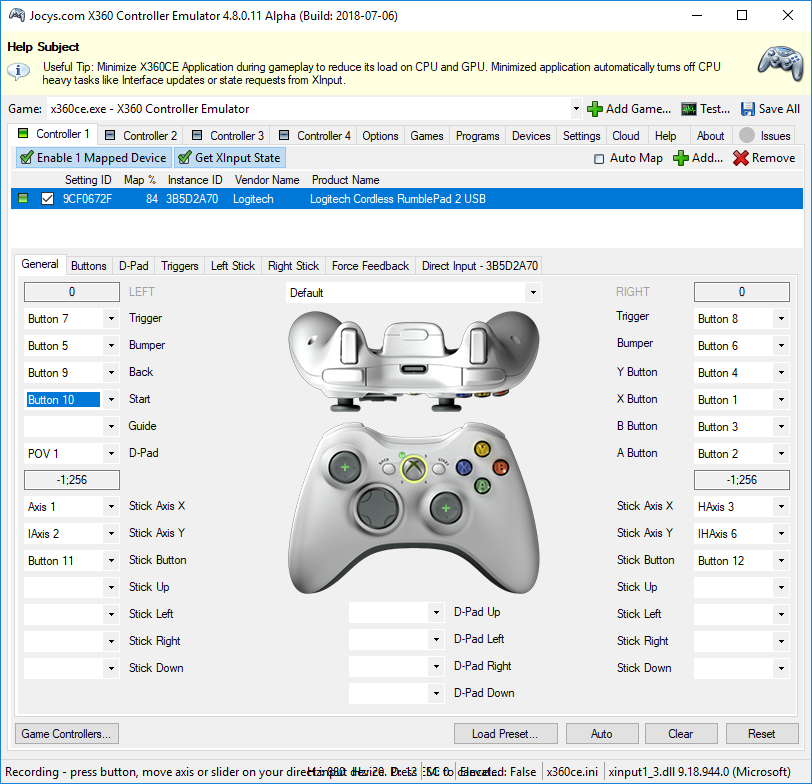Click the Controller 1 green status icon
The height and width of the screenshot is (784, 812).
(23, 134)
